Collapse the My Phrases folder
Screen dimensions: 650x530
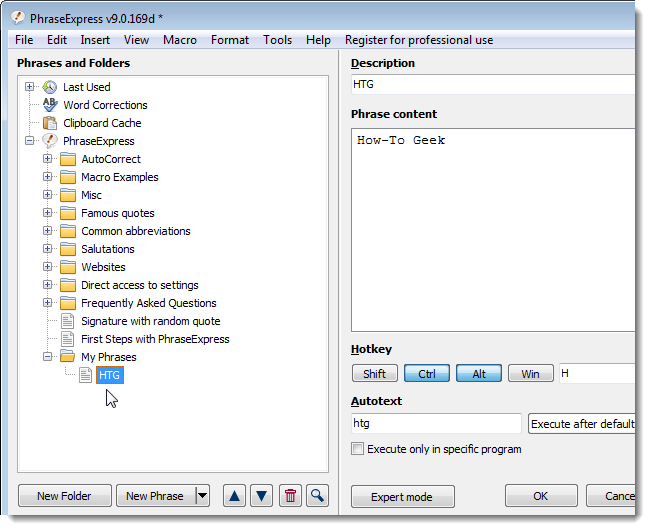click(x=48, y=357)
